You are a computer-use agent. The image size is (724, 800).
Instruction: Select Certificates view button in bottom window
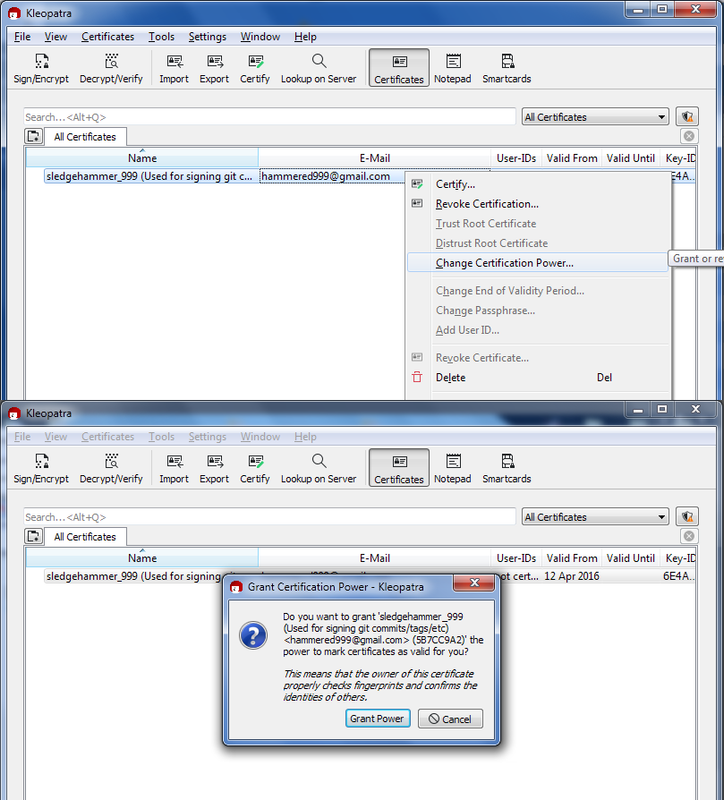pos(399,468)
